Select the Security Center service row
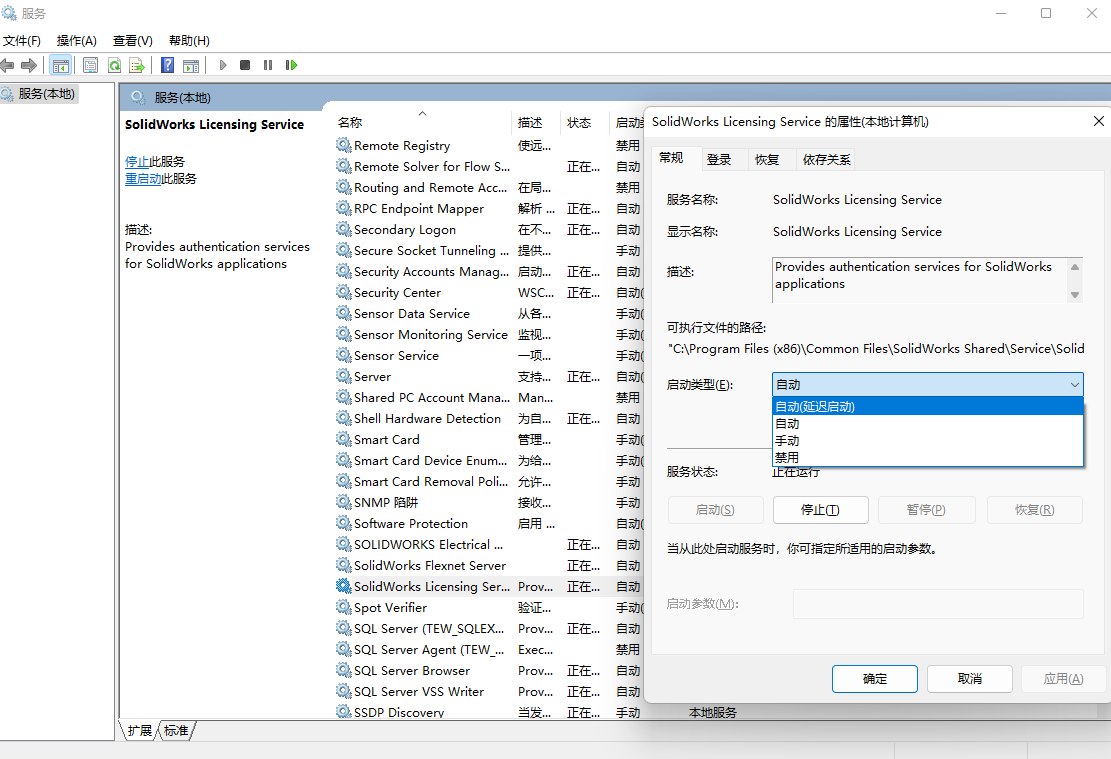 click(489, 293)
